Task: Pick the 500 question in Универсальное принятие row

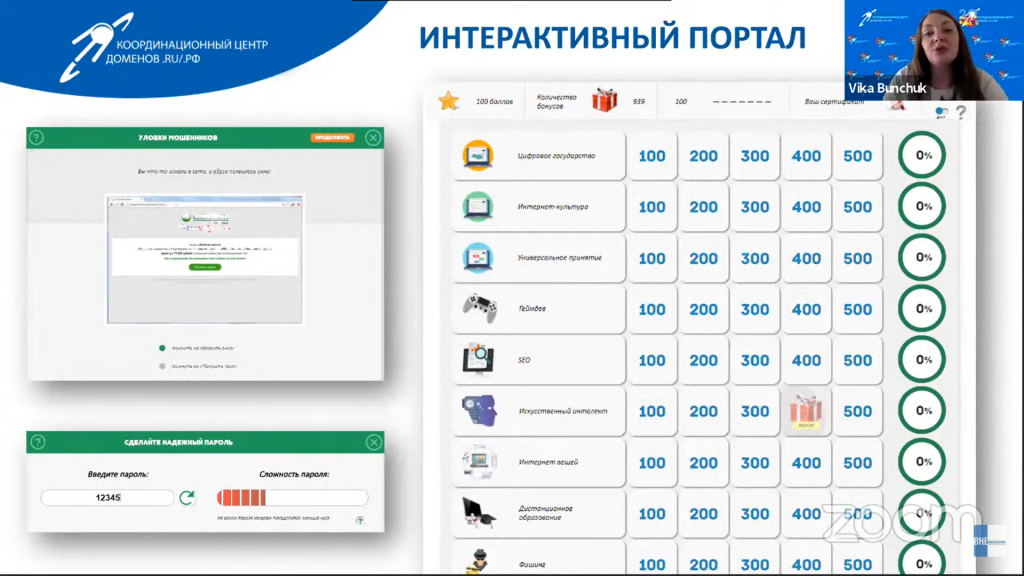Action: (858, 258)
